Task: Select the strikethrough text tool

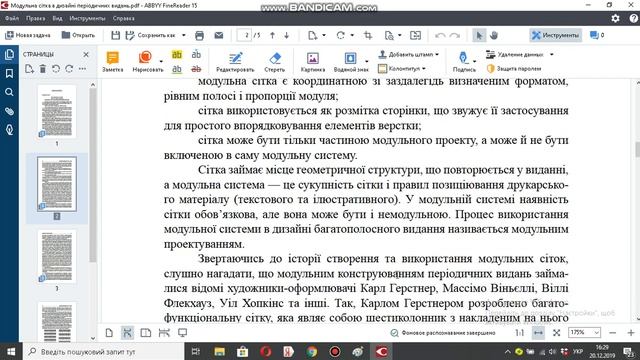Action: click(x=196, y=69)
